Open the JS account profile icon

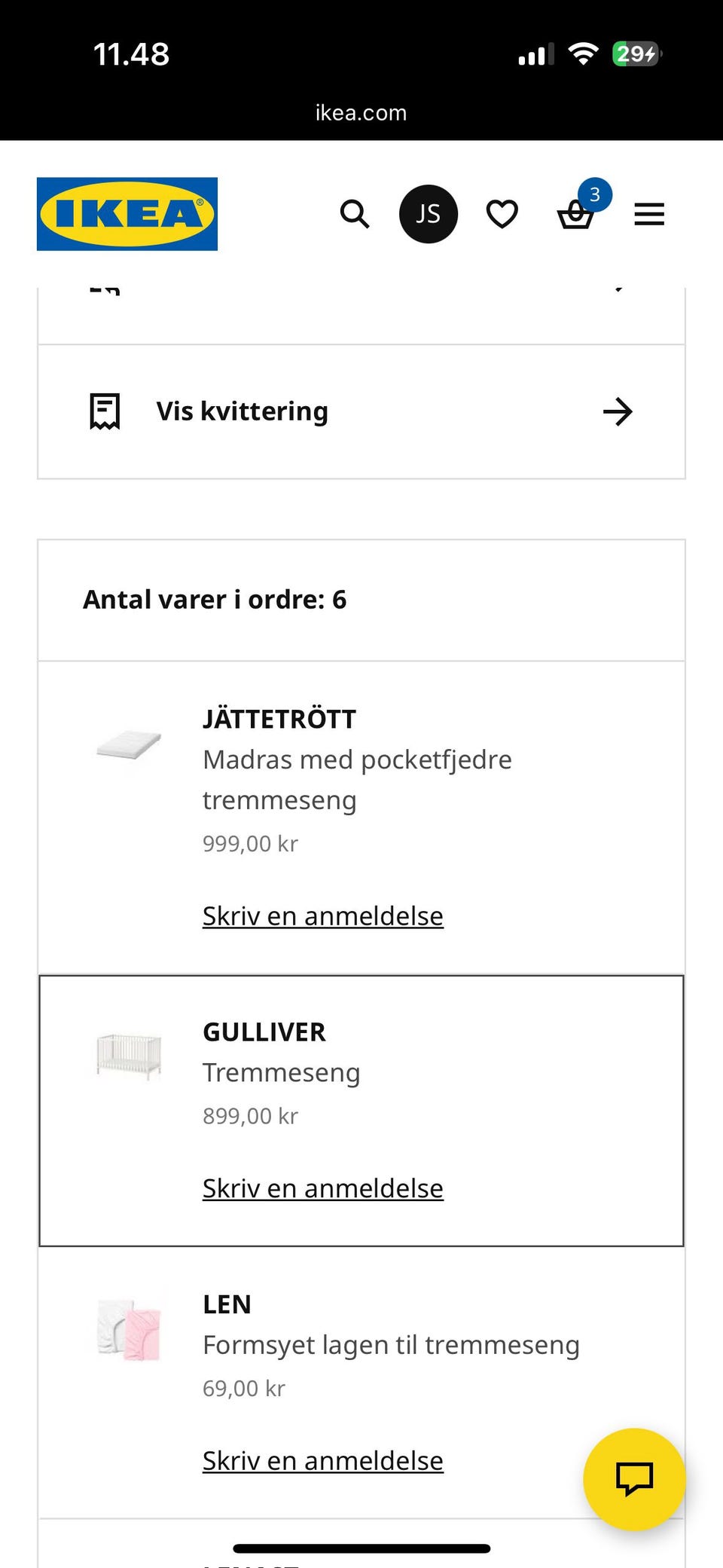pos(428,213)
